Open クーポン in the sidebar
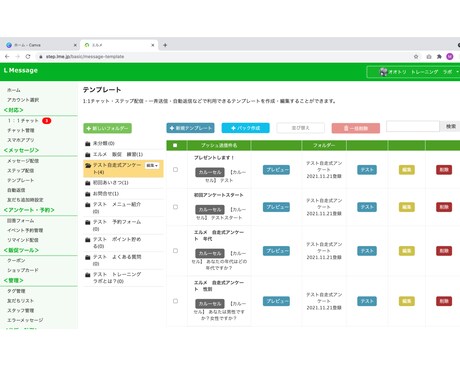This screenshot has height=380, width=460. [16, 260]
